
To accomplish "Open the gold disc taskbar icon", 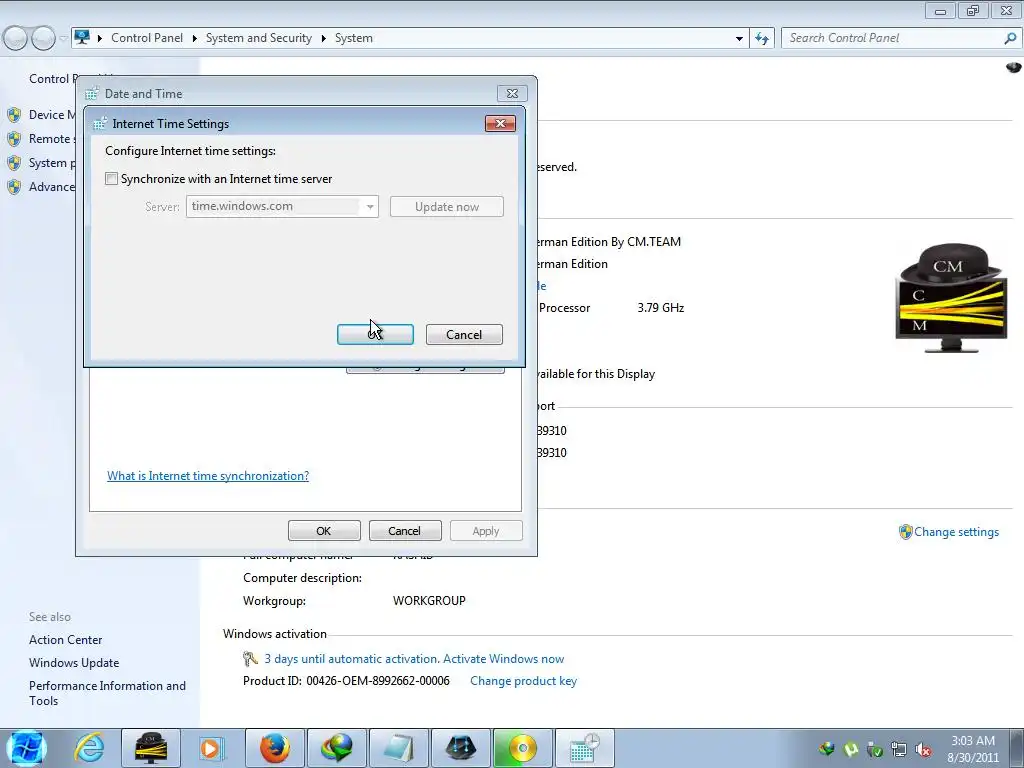I will (x=522, y=748).
